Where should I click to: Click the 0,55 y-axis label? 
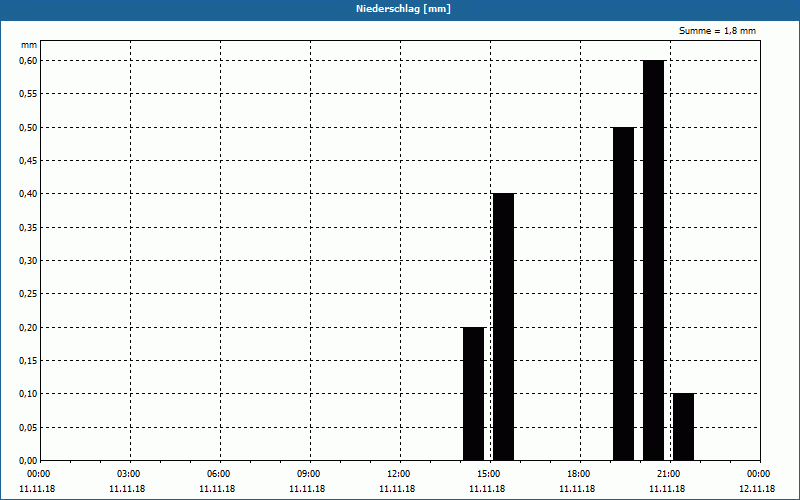[28, 94]
